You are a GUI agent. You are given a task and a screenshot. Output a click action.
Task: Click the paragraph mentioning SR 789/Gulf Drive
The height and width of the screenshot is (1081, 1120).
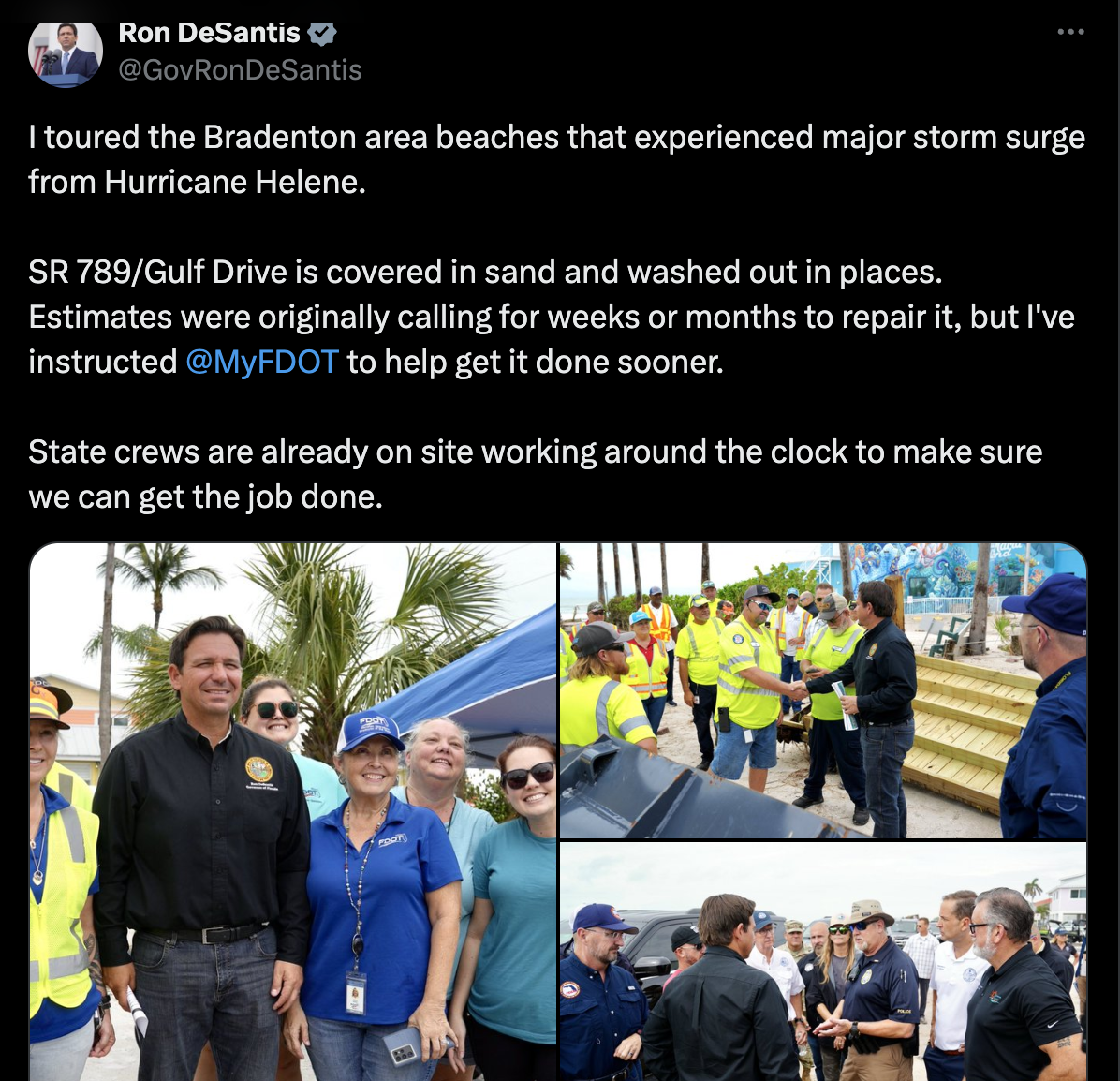click(552, 317)
